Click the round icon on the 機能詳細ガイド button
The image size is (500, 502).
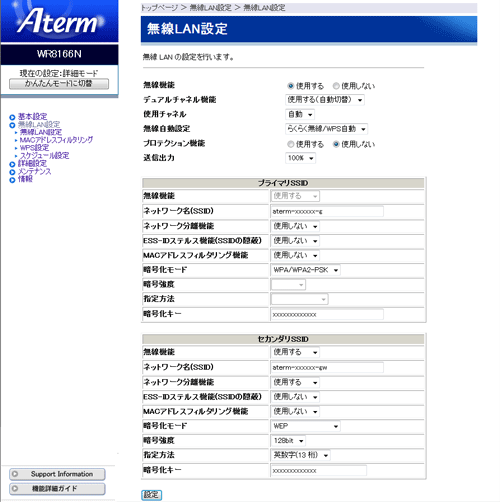click(15, 489)
